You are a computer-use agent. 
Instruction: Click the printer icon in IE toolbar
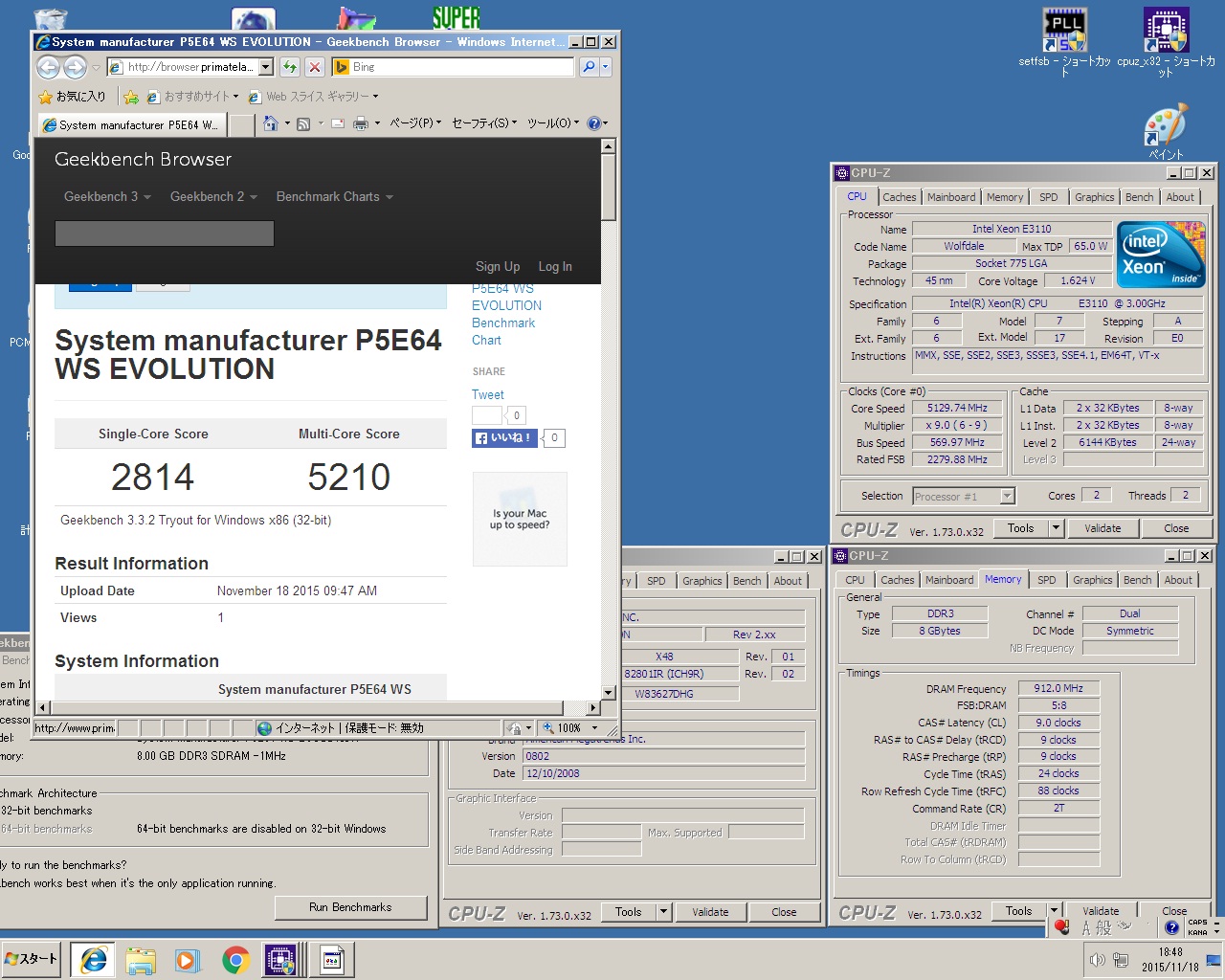[361, 123]
